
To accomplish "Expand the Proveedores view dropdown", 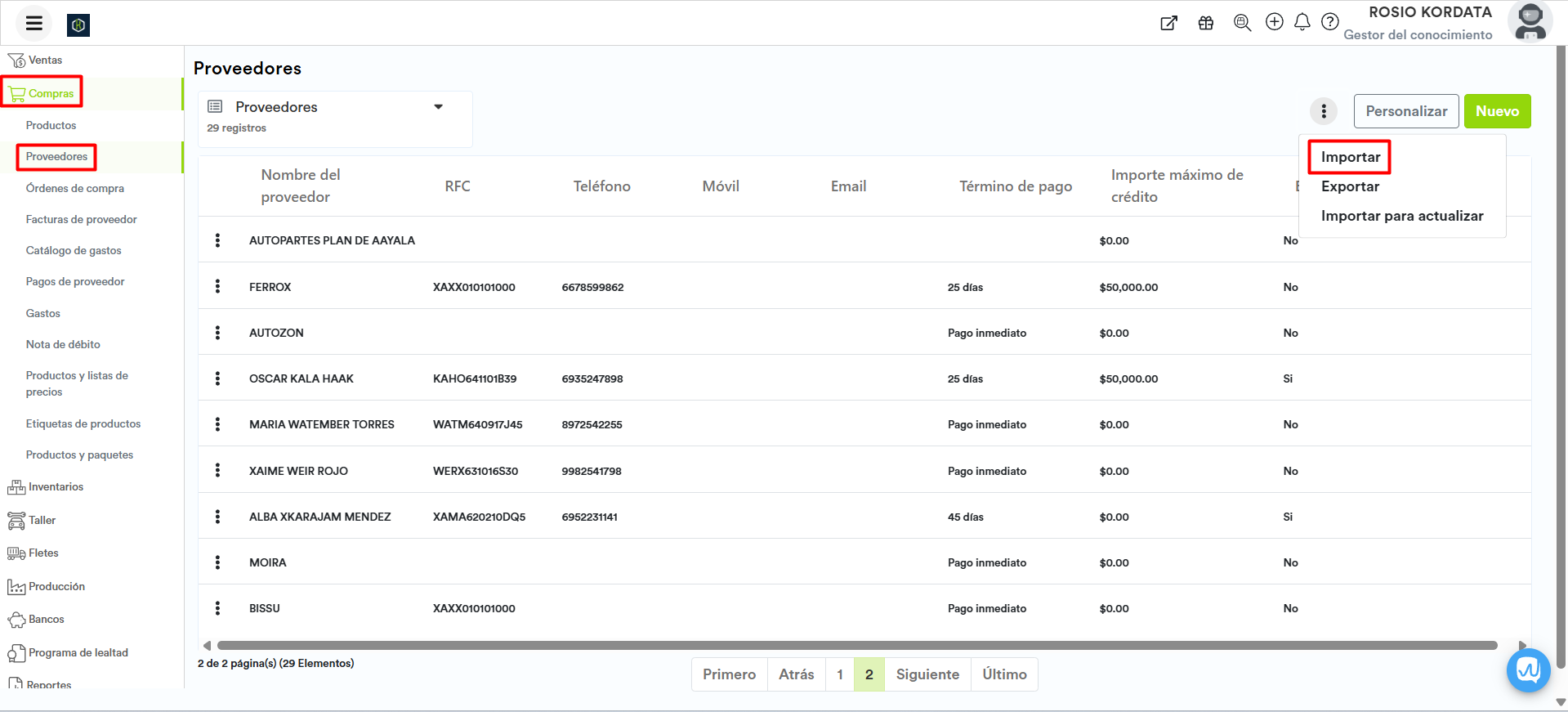I will 438,107.
